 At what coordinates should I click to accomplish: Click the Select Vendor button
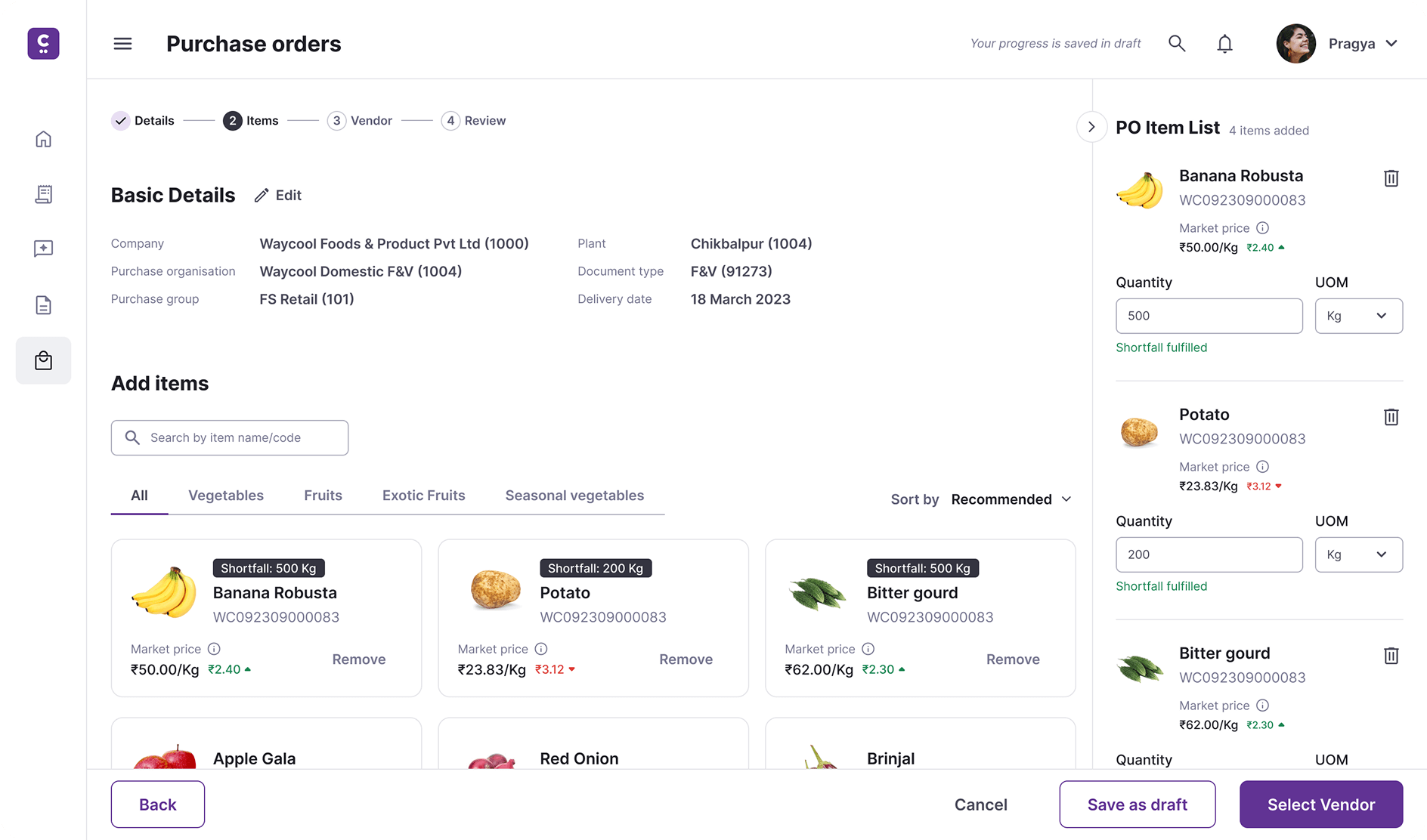point(1320,804)
